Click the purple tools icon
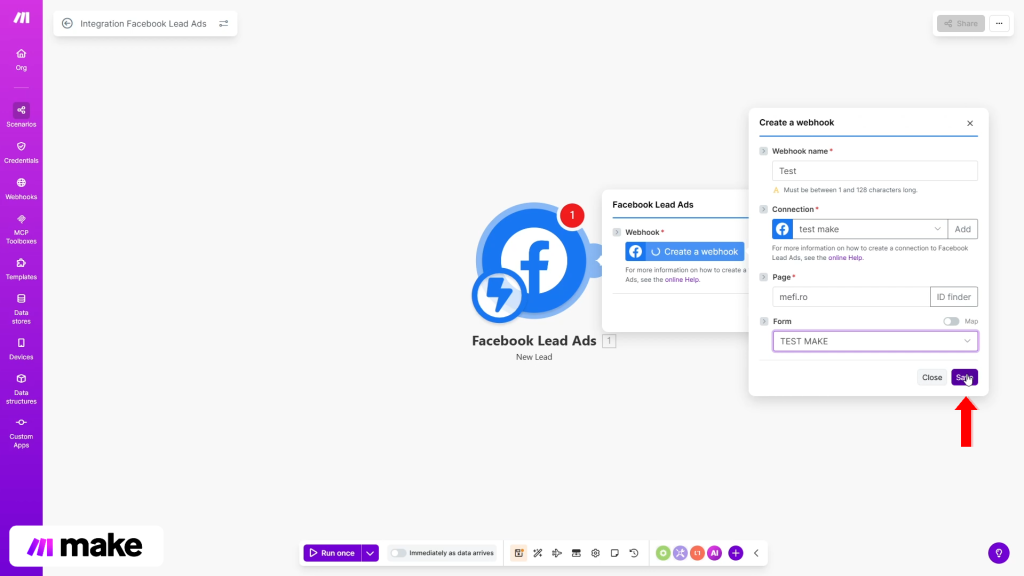1024x576 pixels. [x=680, y=553]
